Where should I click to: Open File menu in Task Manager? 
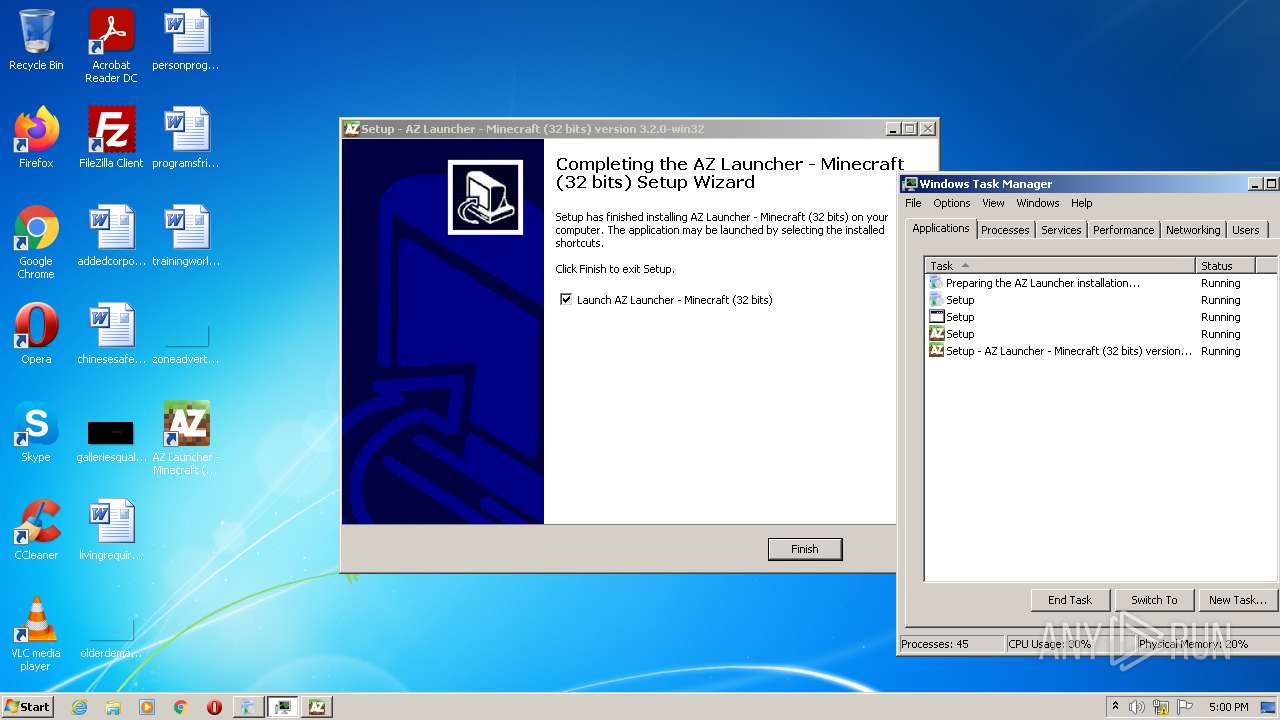(913, 203)
